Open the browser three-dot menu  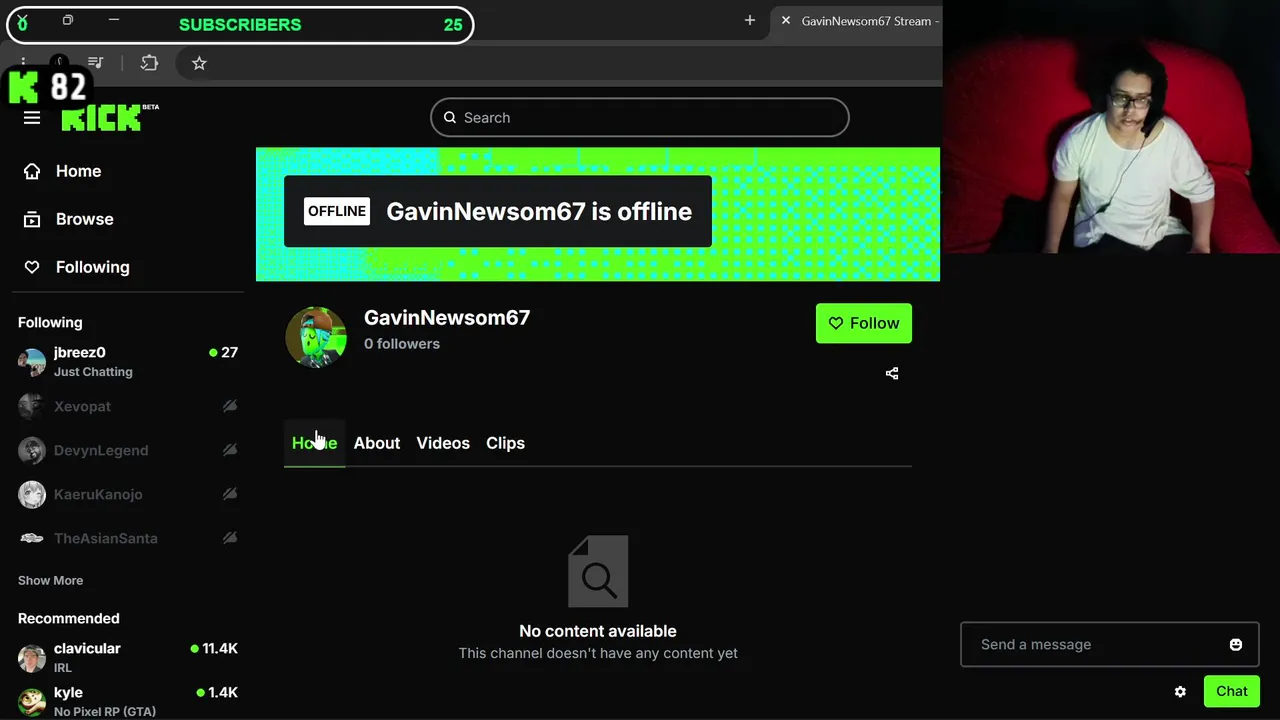[x=22, y=63]
